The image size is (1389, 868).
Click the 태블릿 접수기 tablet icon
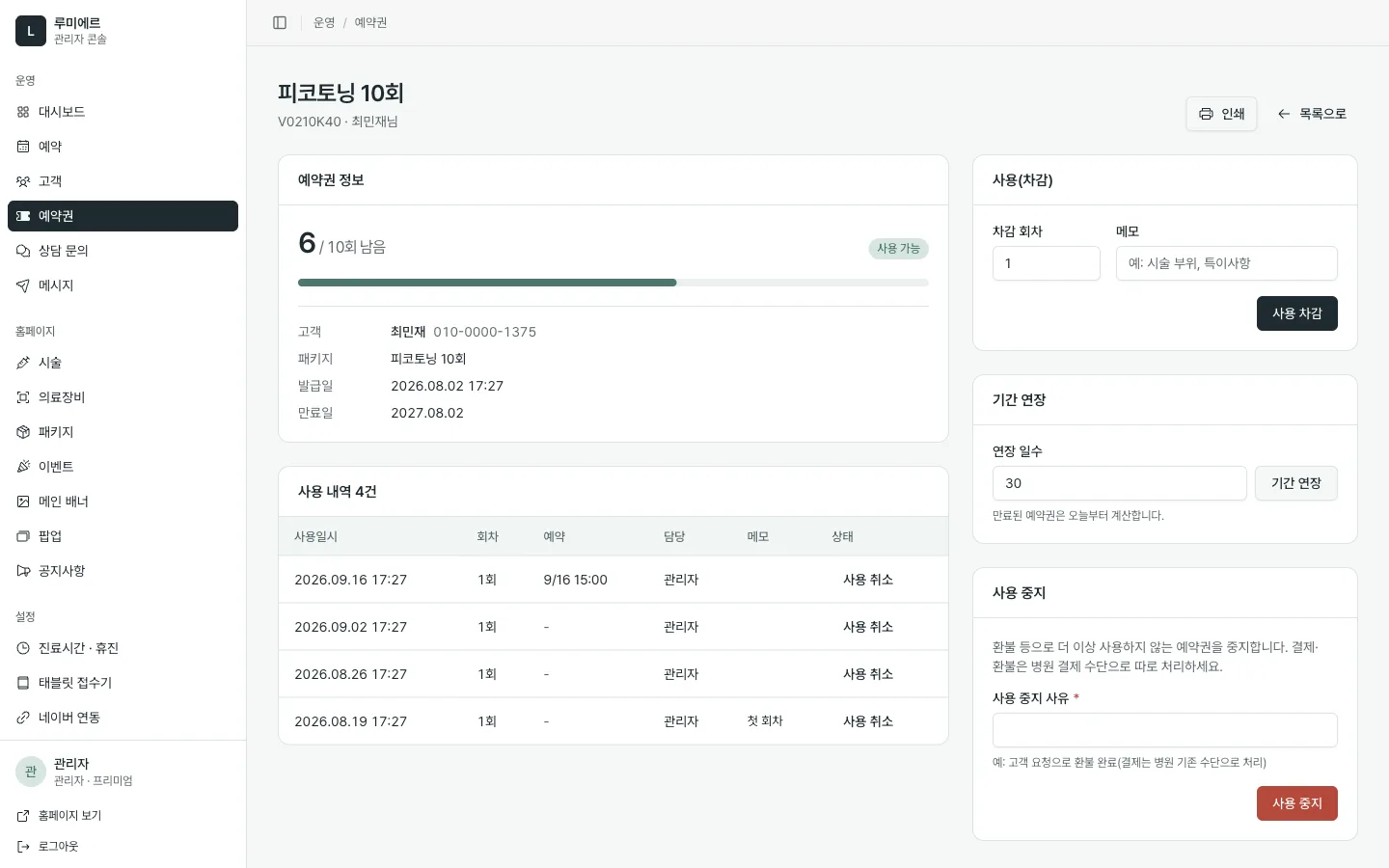23,683
